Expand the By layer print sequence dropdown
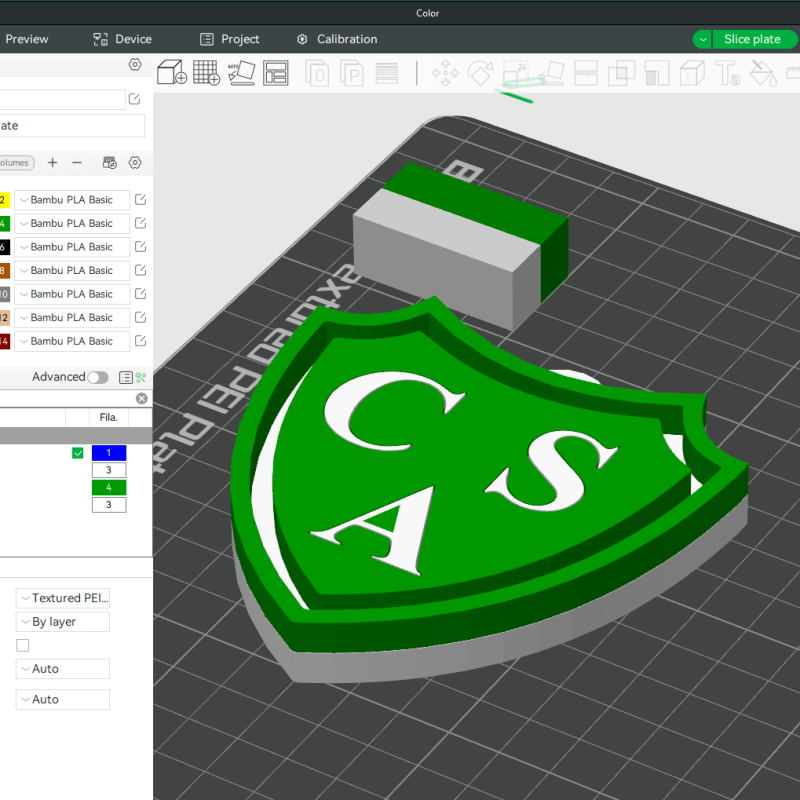The height and width of the screenshot is (800, 800). (x=62, y=622)
